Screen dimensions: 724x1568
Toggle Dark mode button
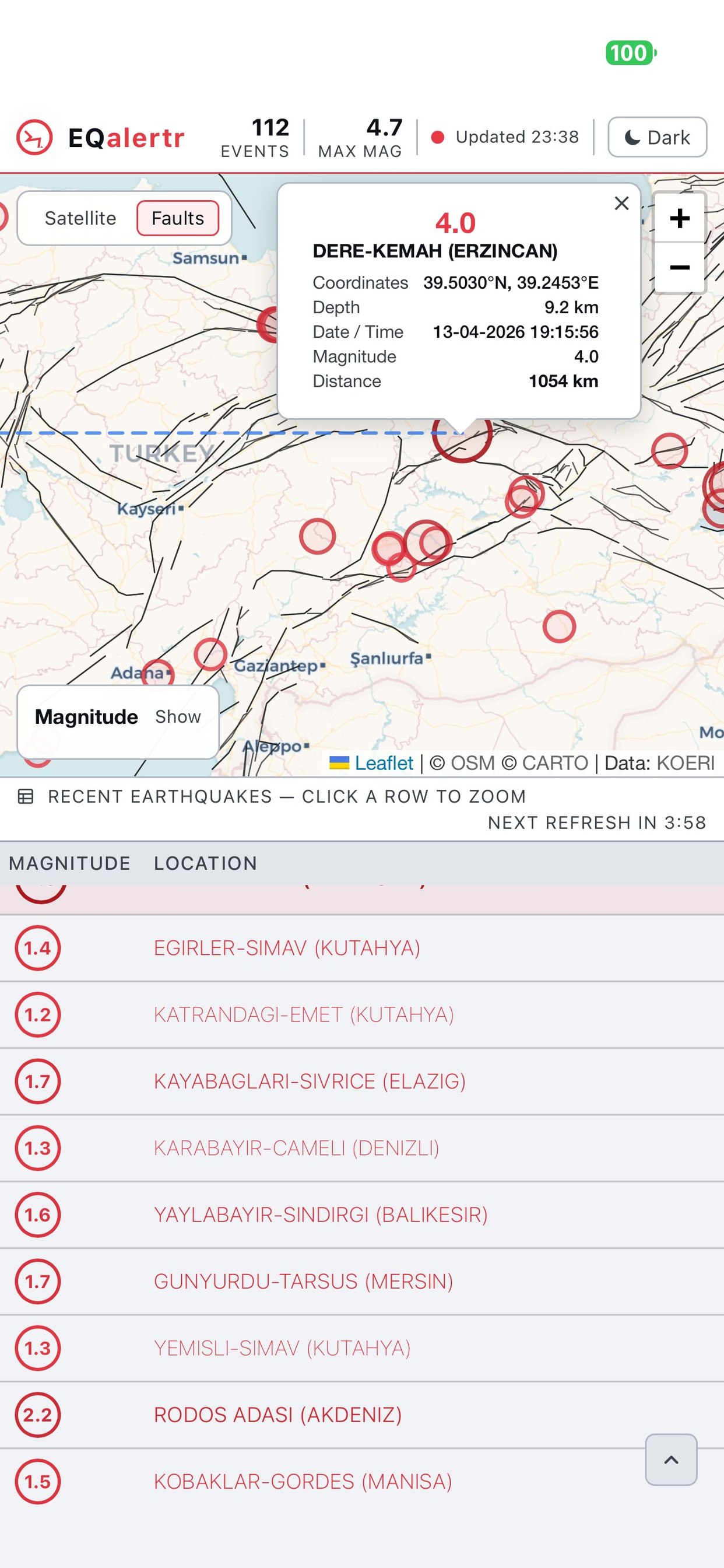[657, 137]
